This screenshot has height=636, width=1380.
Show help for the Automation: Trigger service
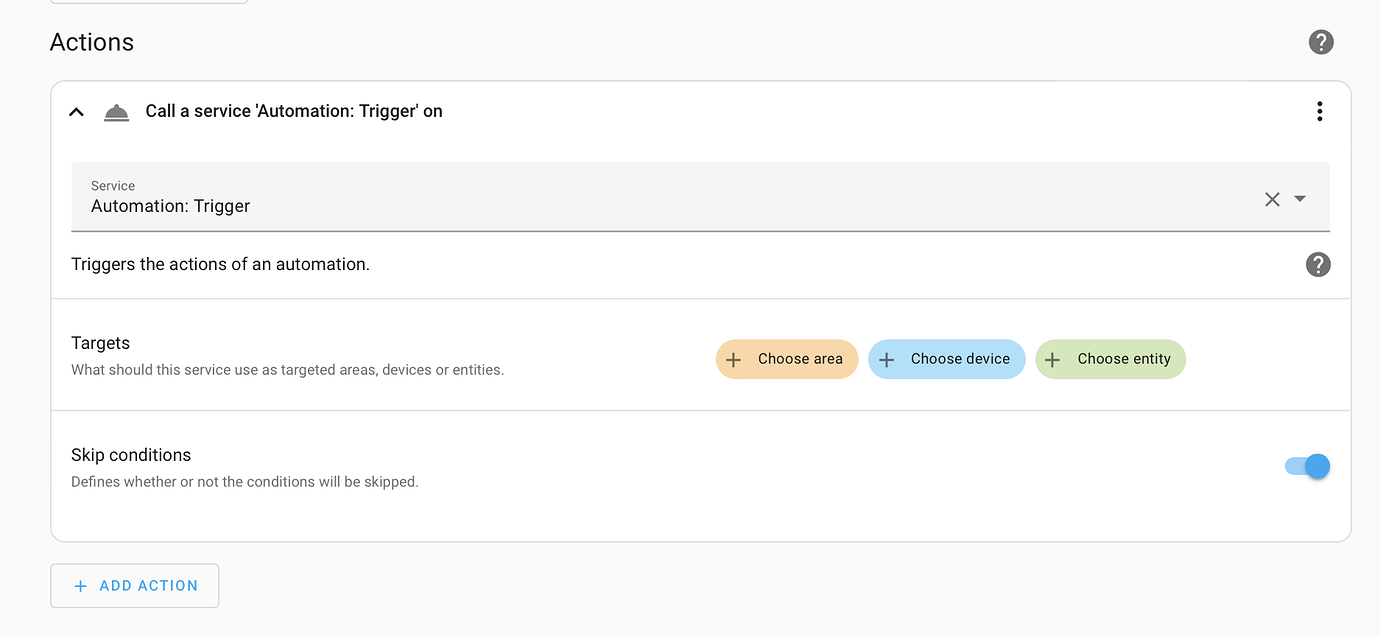point(1318,265)
